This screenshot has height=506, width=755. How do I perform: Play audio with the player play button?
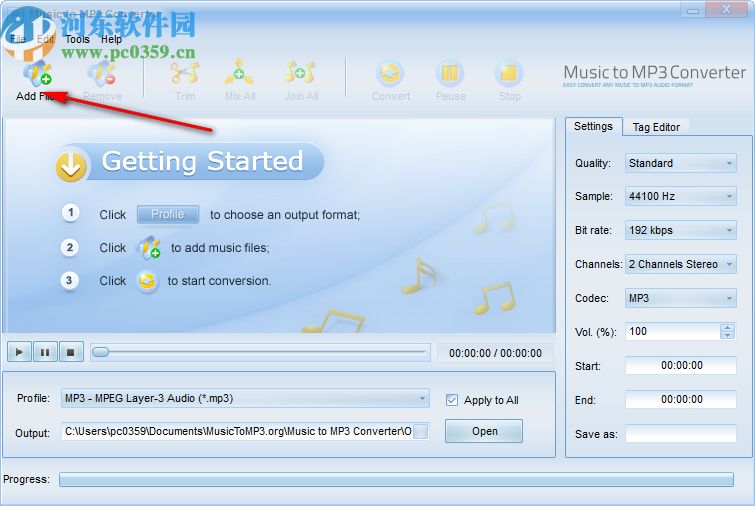click(x=19, y=352)
